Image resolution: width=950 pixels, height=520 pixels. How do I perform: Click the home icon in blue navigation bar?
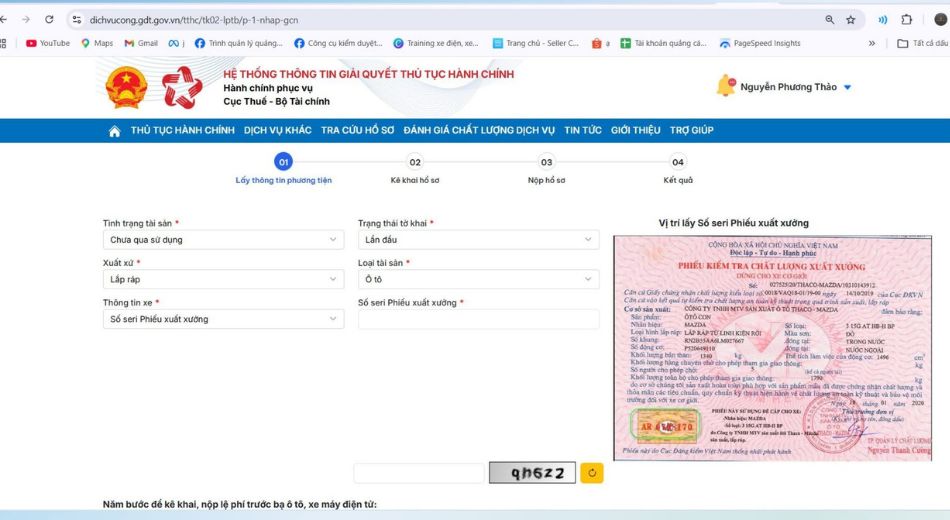click(114, 130)
